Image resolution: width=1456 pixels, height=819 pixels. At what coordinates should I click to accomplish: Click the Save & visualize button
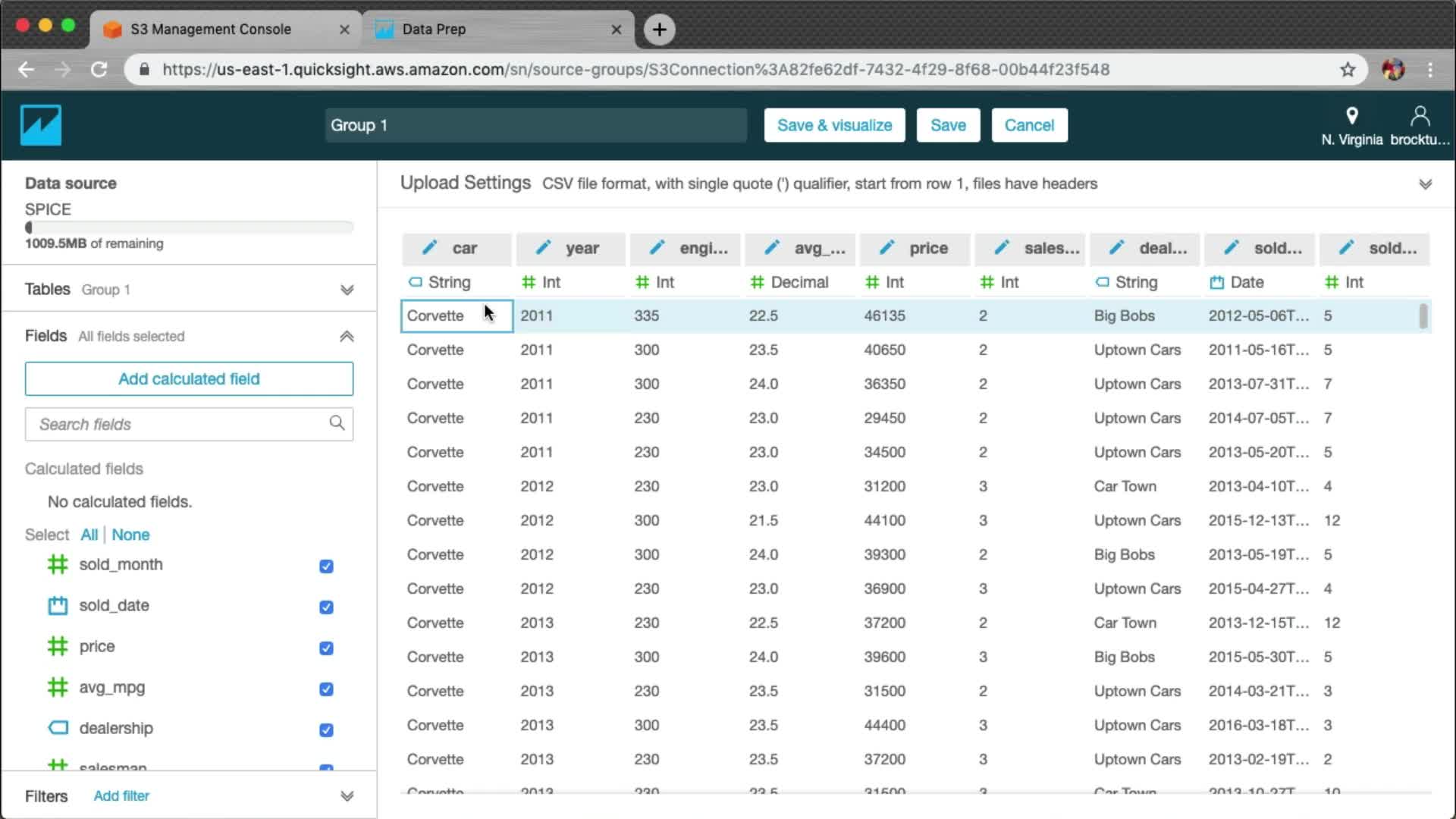[834, 125]
